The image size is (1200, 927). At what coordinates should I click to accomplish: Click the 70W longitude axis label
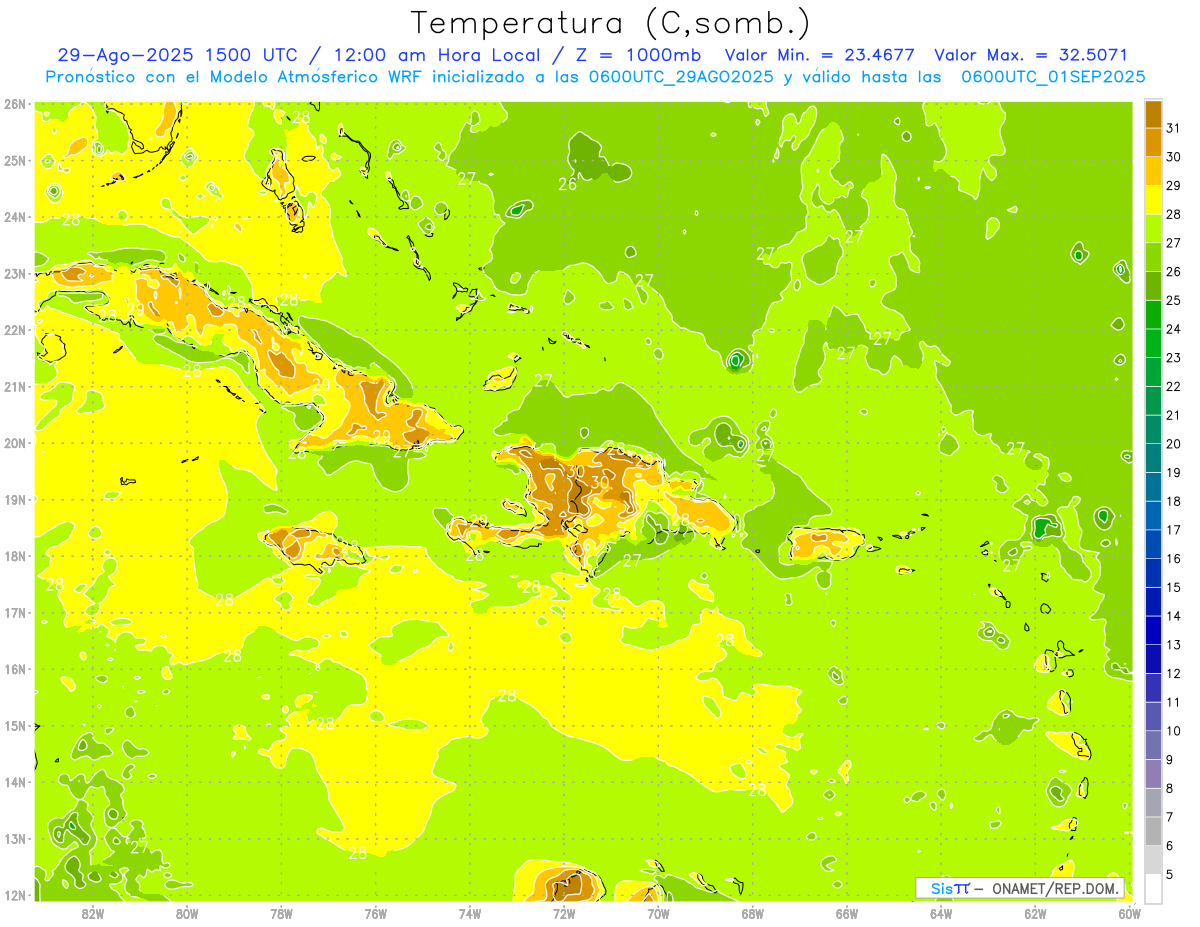click(x=658, y=913)
